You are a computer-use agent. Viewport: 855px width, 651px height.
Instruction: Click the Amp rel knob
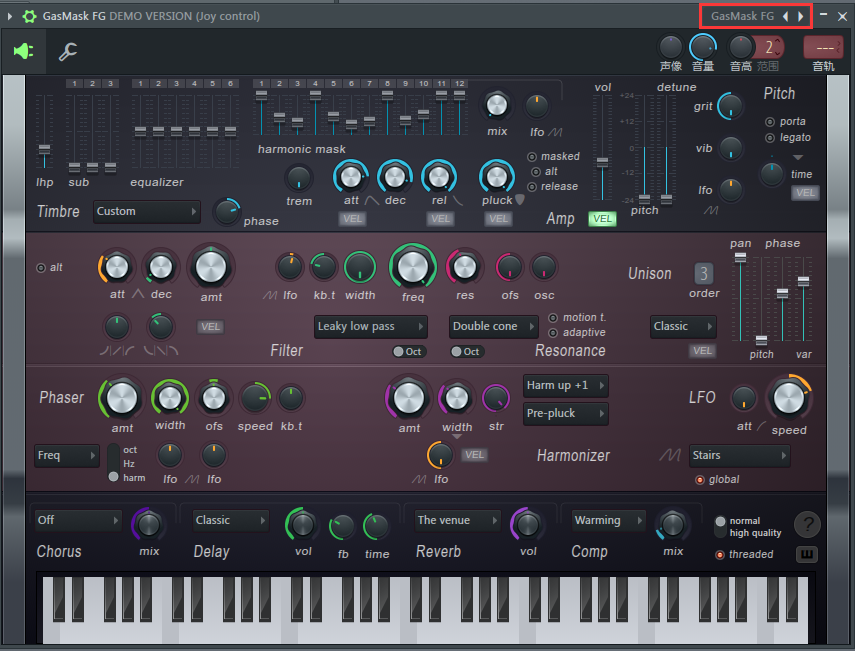pos(439,177)
